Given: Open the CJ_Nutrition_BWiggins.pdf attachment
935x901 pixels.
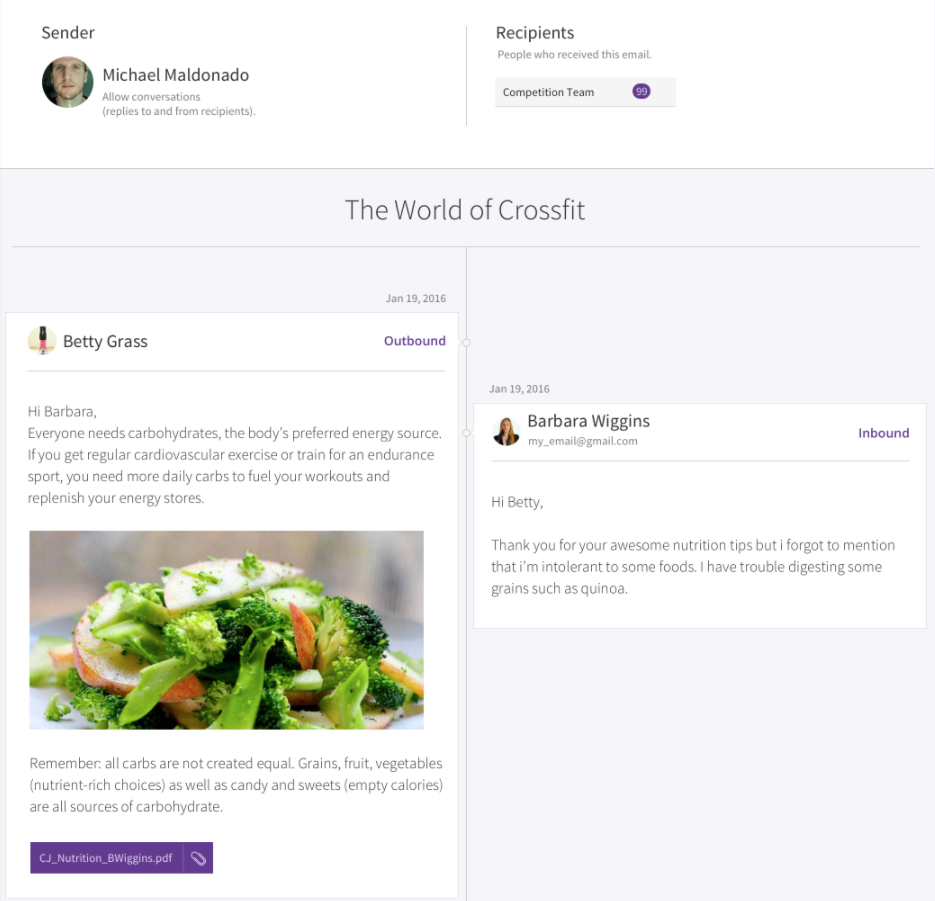Looking at the screenshot, I should click(106, 857).
